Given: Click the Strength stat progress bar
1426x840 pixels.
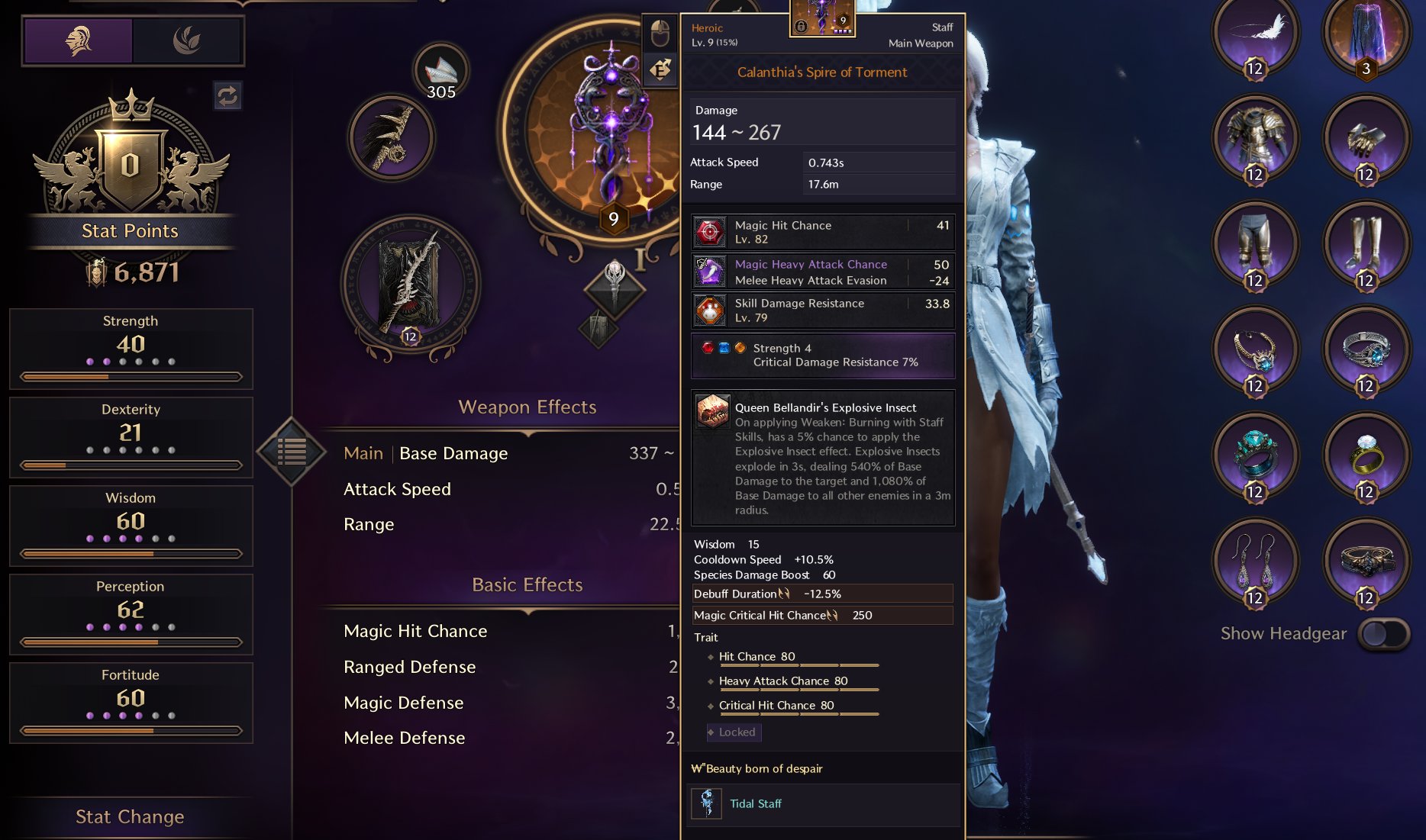Looking at the screenshot, I should [131, 377].
